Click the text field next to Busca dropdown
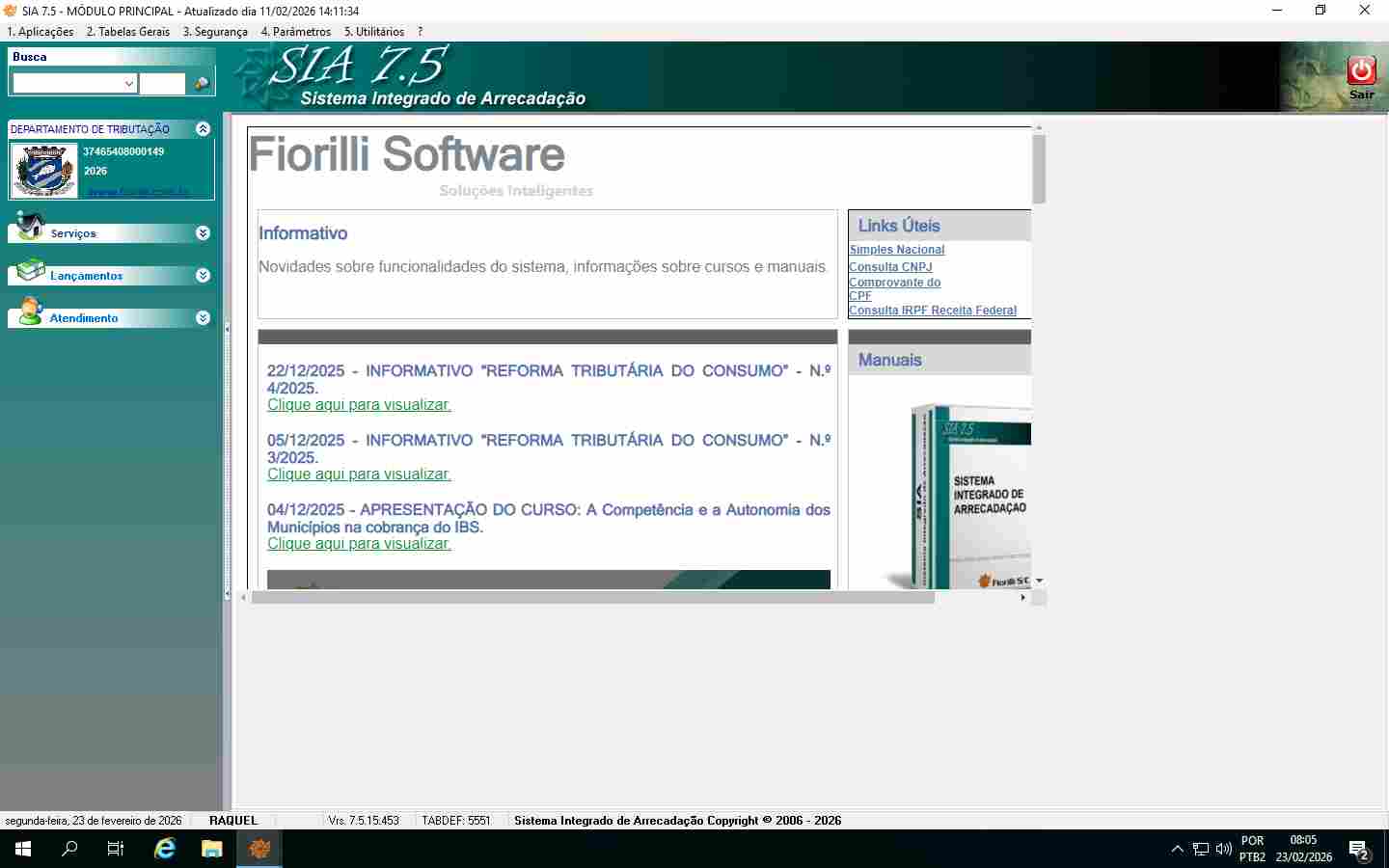This screenshot has height=868, width=1389. click(162, 84)
